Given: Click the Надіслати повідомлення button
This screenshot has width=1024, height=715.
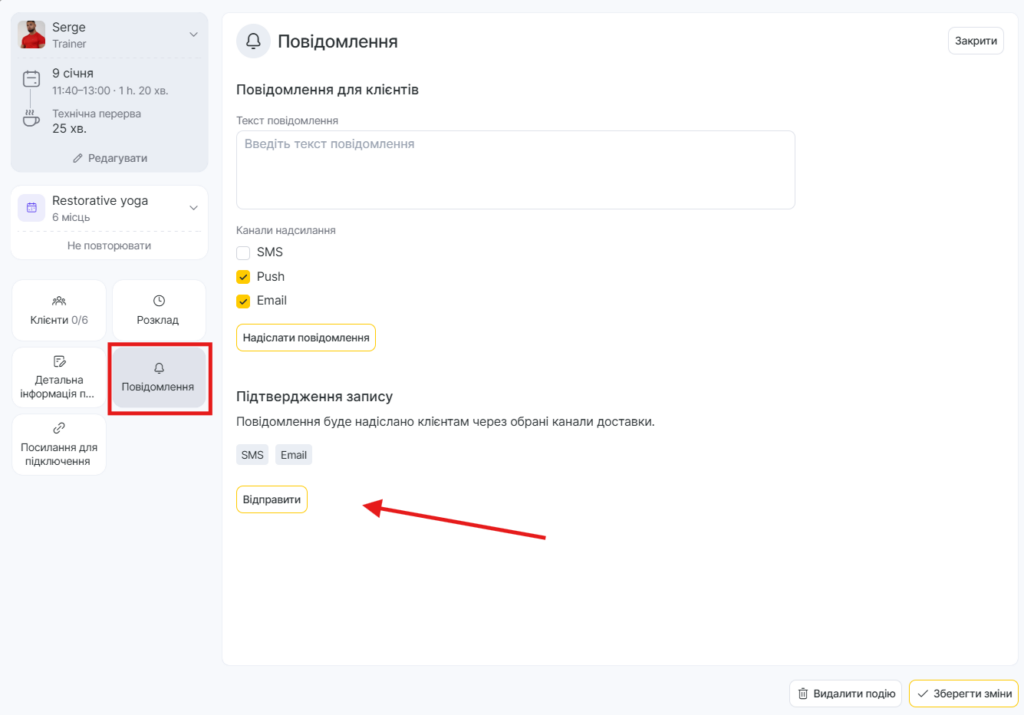Looking at the screenshot, I should [305, 338].
